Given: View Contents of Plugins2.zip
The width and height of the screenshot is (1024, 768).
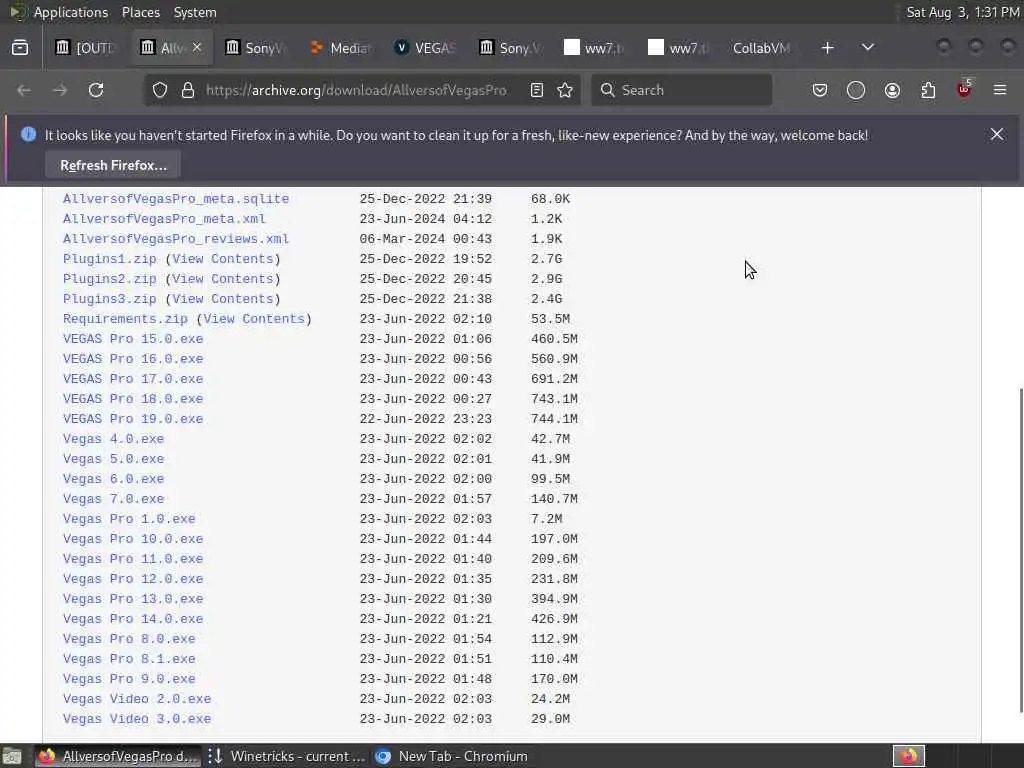Looking at the screenshot, I should (x=223, y=279).
